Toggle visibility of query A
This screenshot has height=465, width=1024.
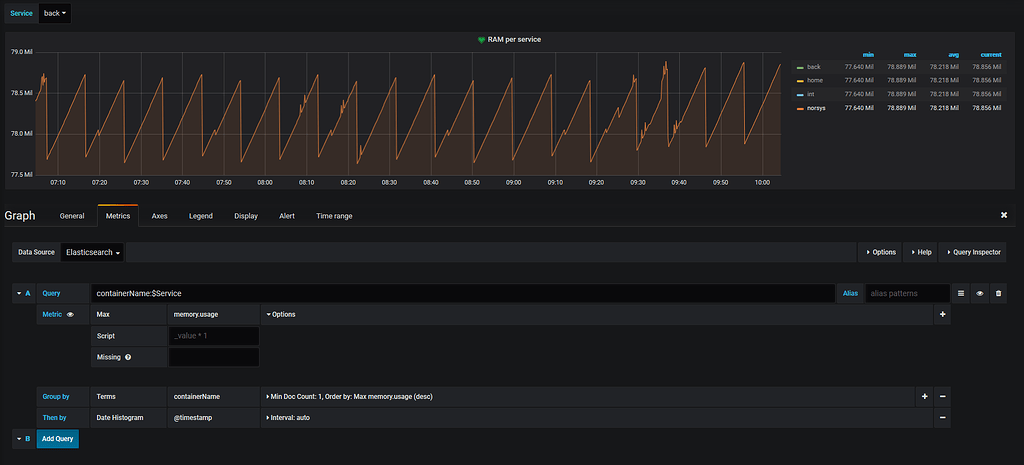click(x=980, y=293)
